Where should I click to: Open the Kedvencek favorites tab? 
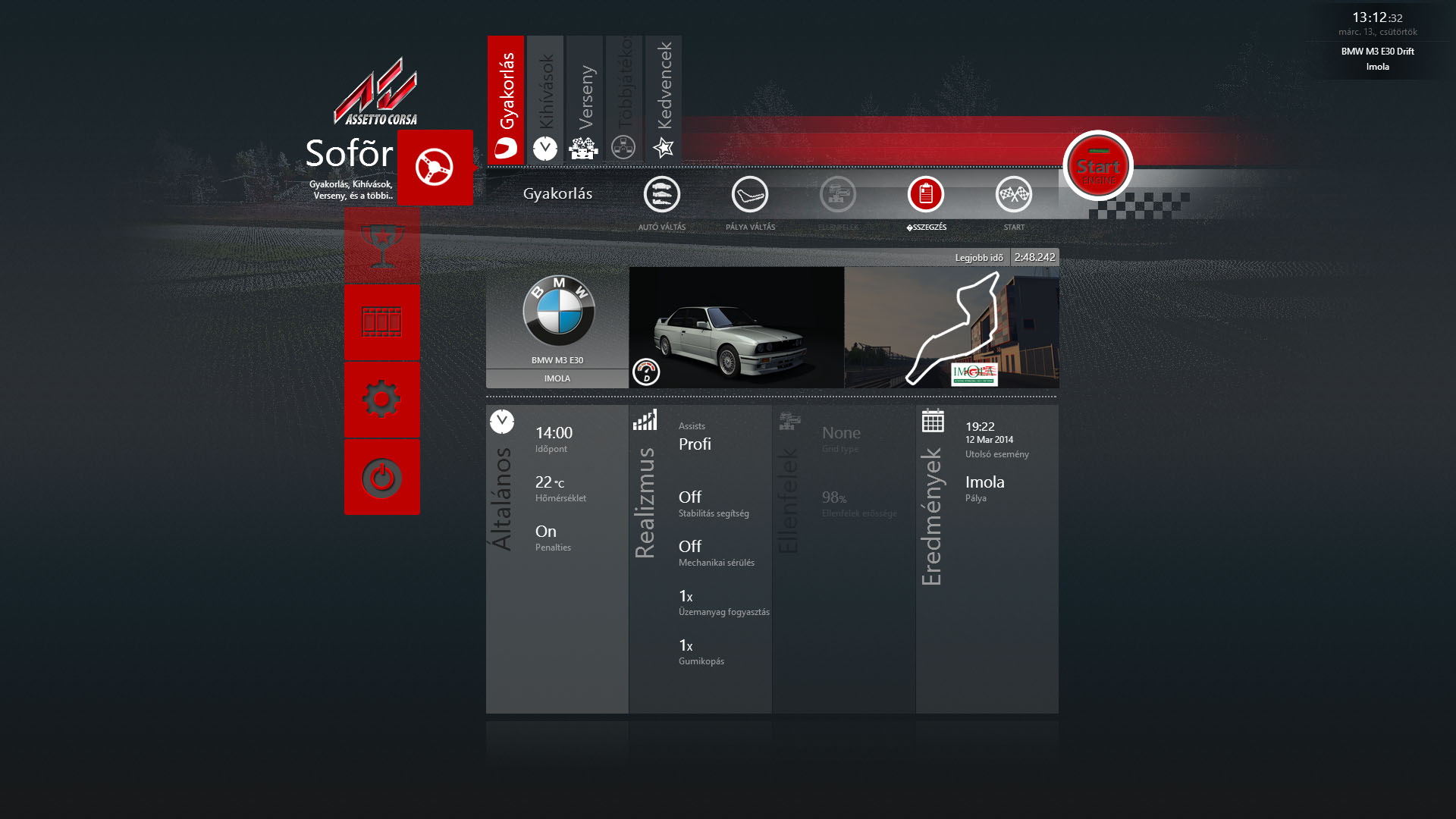664,99
